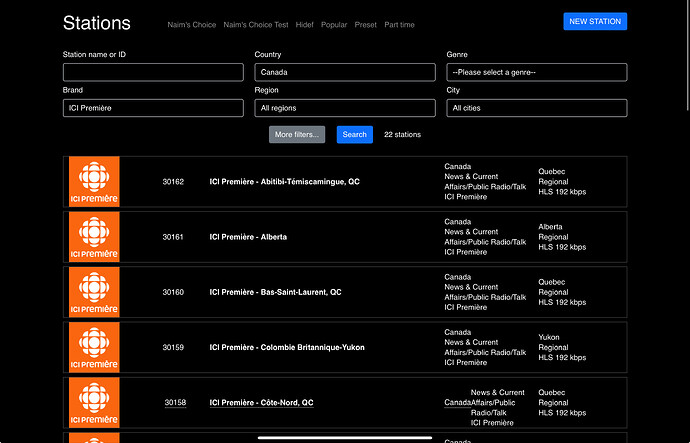
Task: Click the Search button
Action: (355, 135)
